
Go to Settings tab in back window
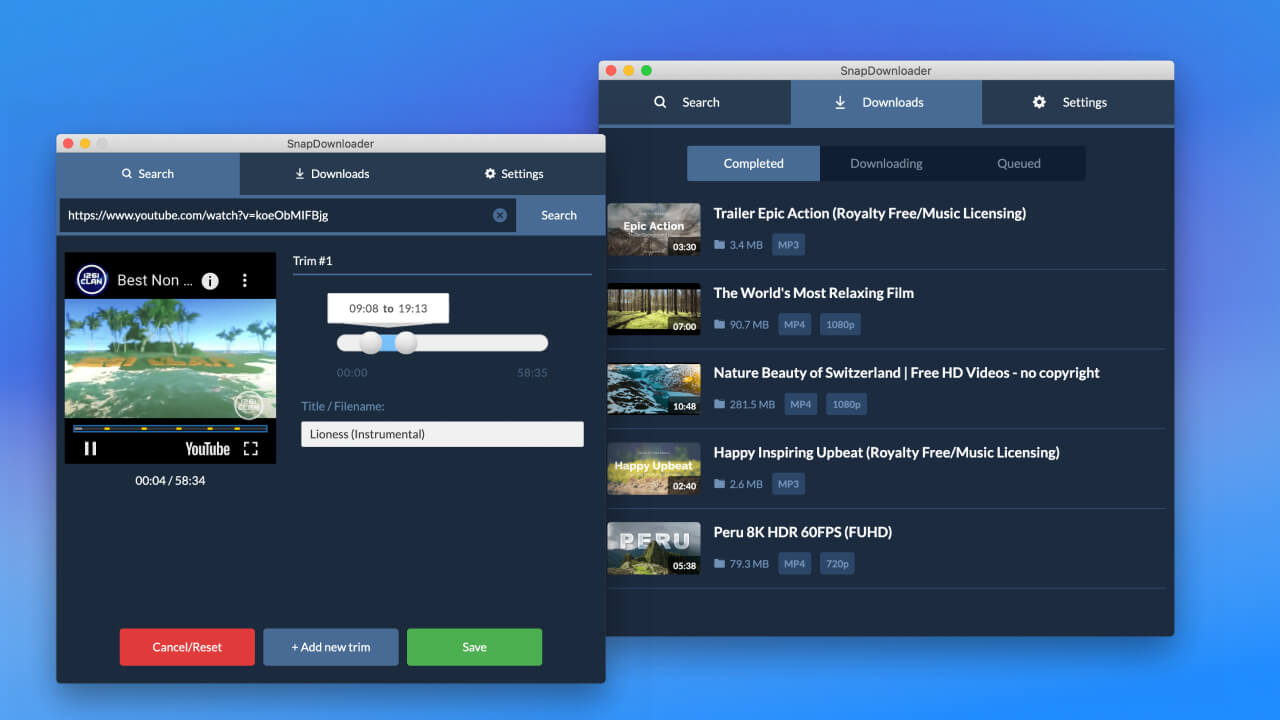(x=1078, y=102)
